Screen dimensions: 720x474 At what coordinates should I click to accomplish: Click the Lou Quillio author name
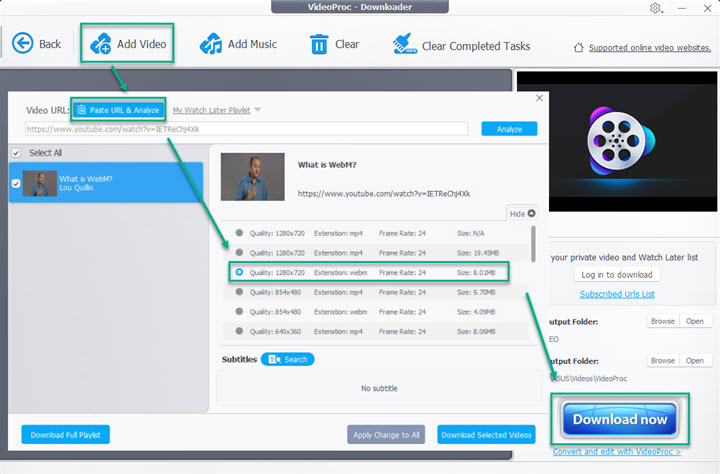click(x=76, y=188)
